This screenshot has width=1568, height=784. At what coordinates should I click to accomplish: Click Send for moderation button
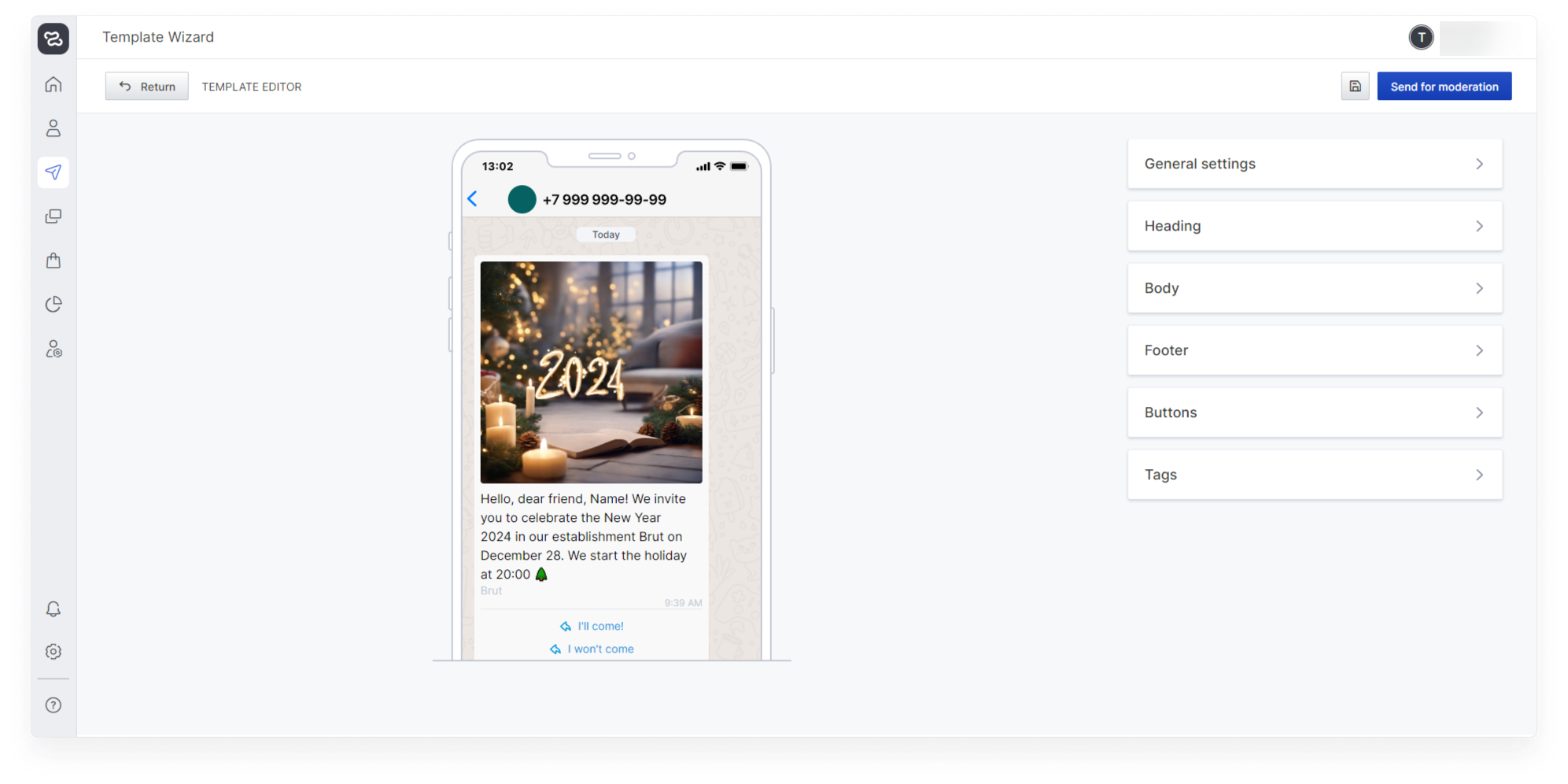click(1444, 87)
